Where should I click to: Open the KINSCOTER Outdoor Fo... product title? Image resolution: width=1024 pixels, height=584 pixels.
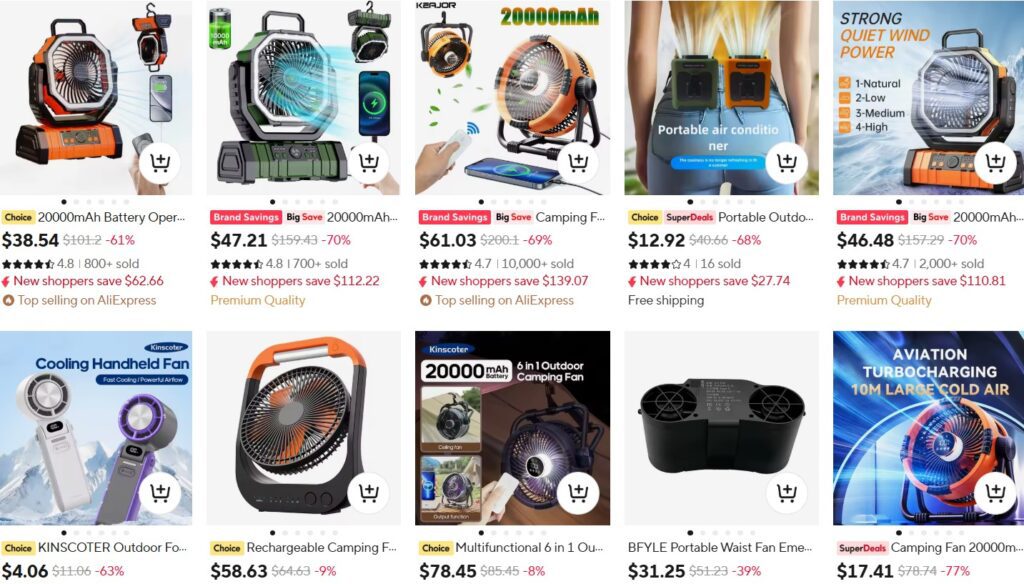[112, 547]
